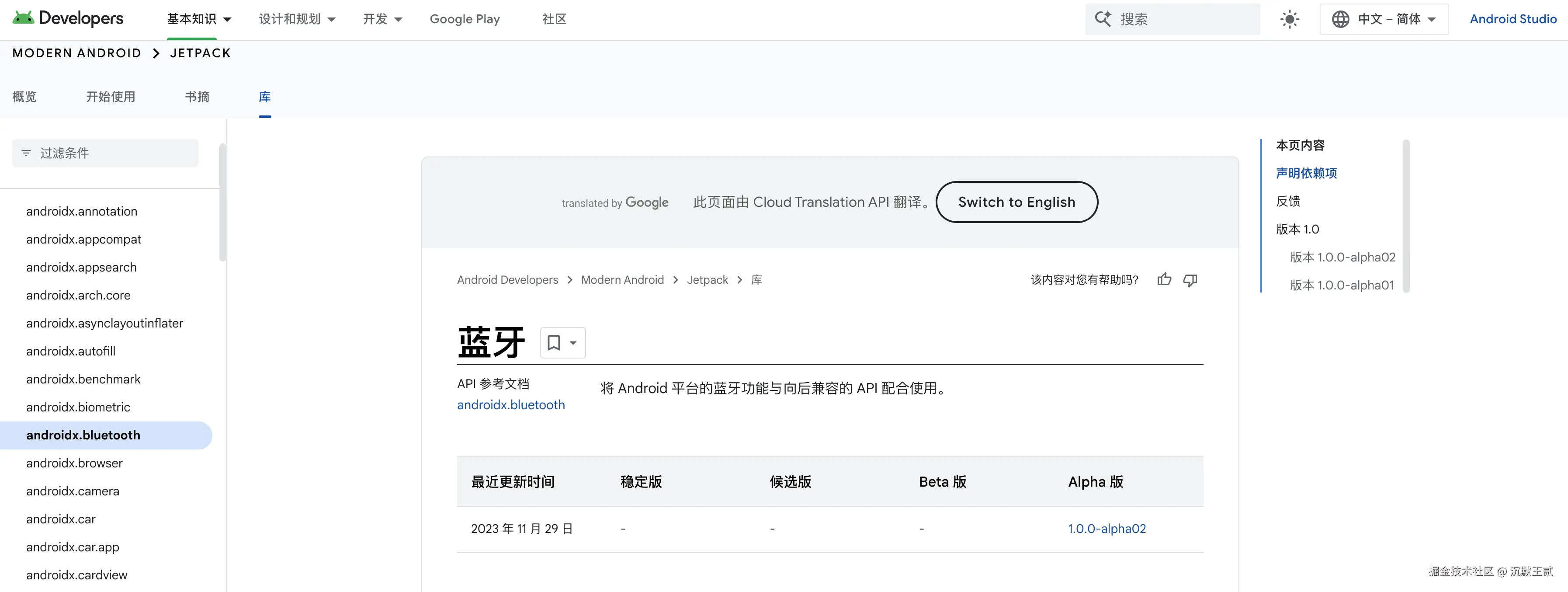This screenshot has width=1568, height=592.
Task: Open androidx.browser in sidebar
Action: [74, 463]
